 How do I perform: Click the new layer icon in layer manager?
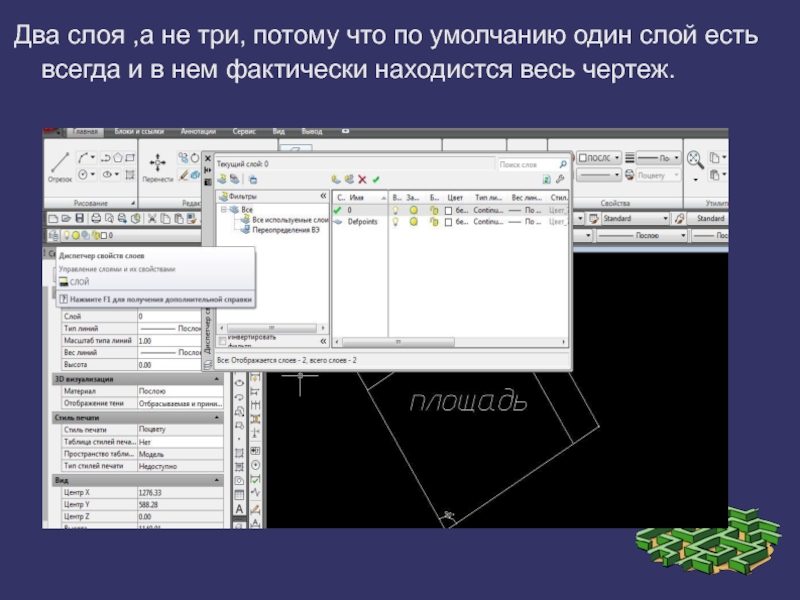point(335,179)
